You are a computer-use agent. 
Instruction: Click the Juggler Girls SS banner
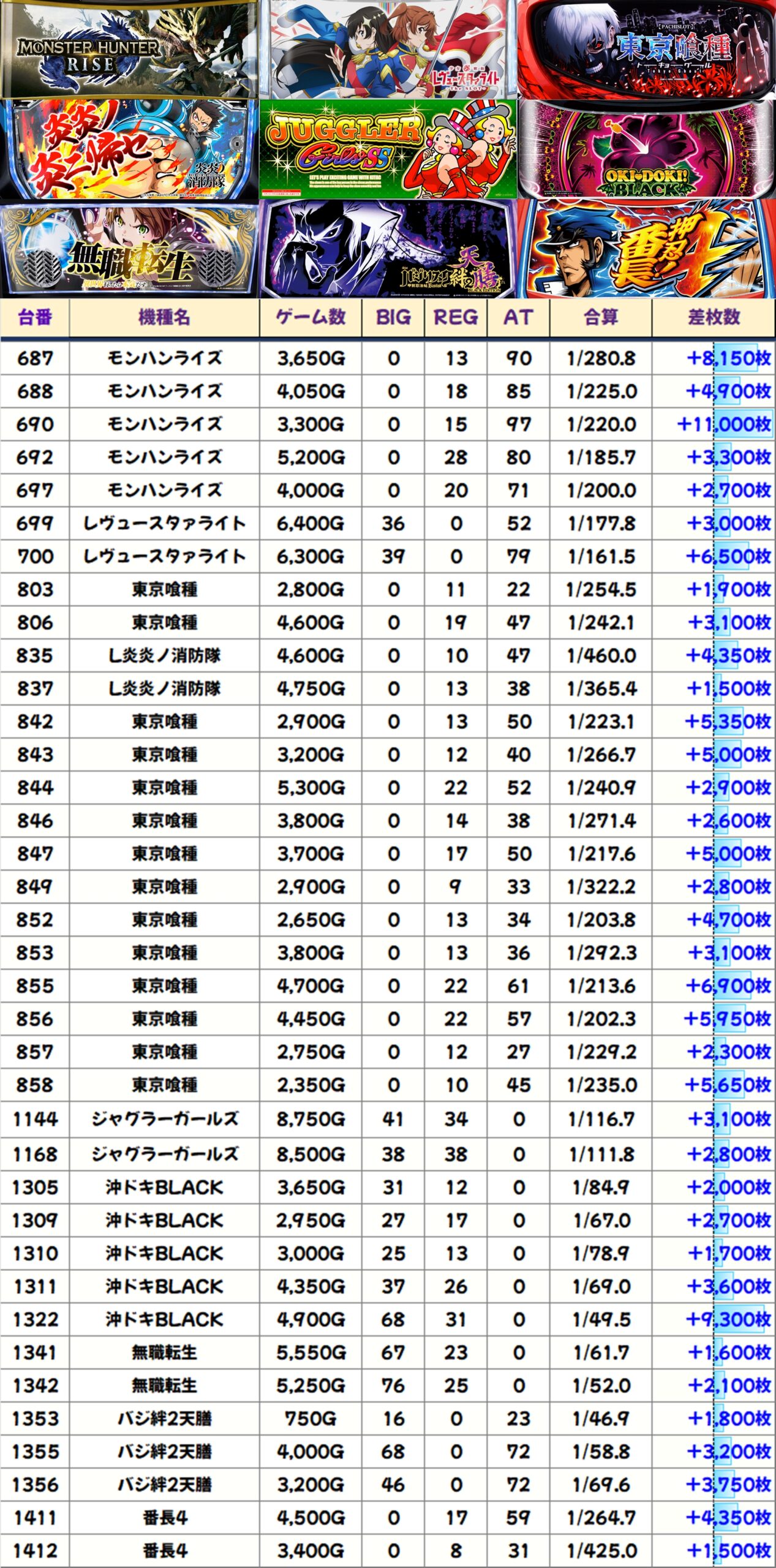point(388,149)
